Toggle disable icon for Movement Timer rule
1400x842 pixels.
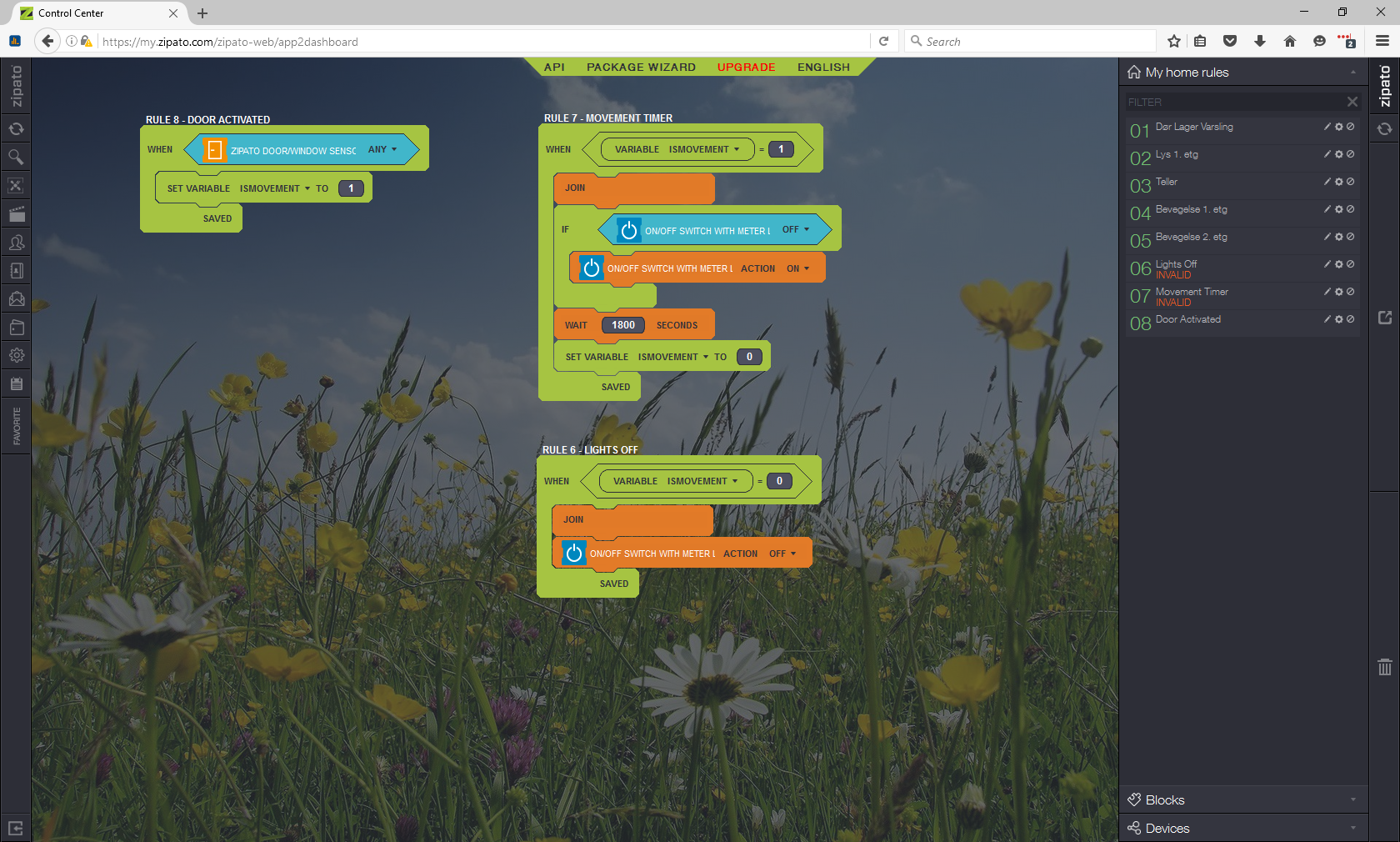coord(1351,292)
